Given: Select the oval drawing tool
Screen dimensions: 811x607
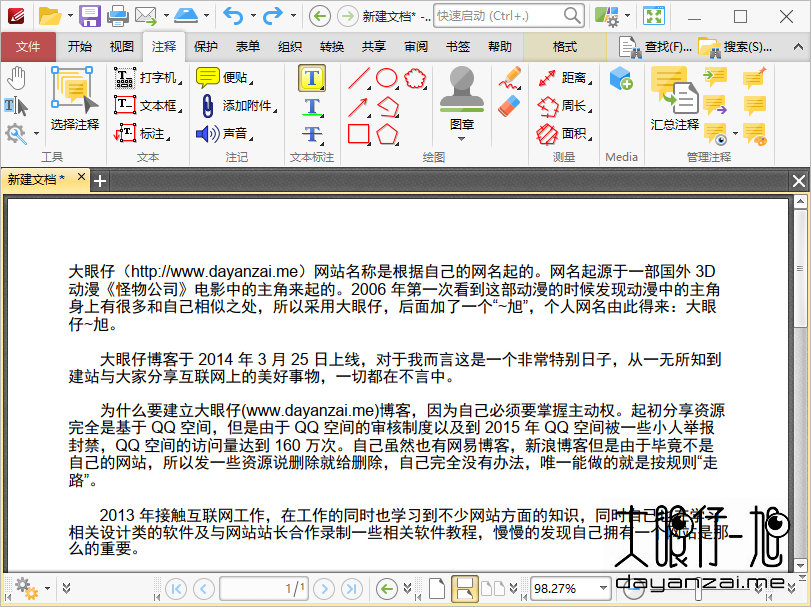Looking at the screenshot, I should pyautogui.click(x=386, y=78).
